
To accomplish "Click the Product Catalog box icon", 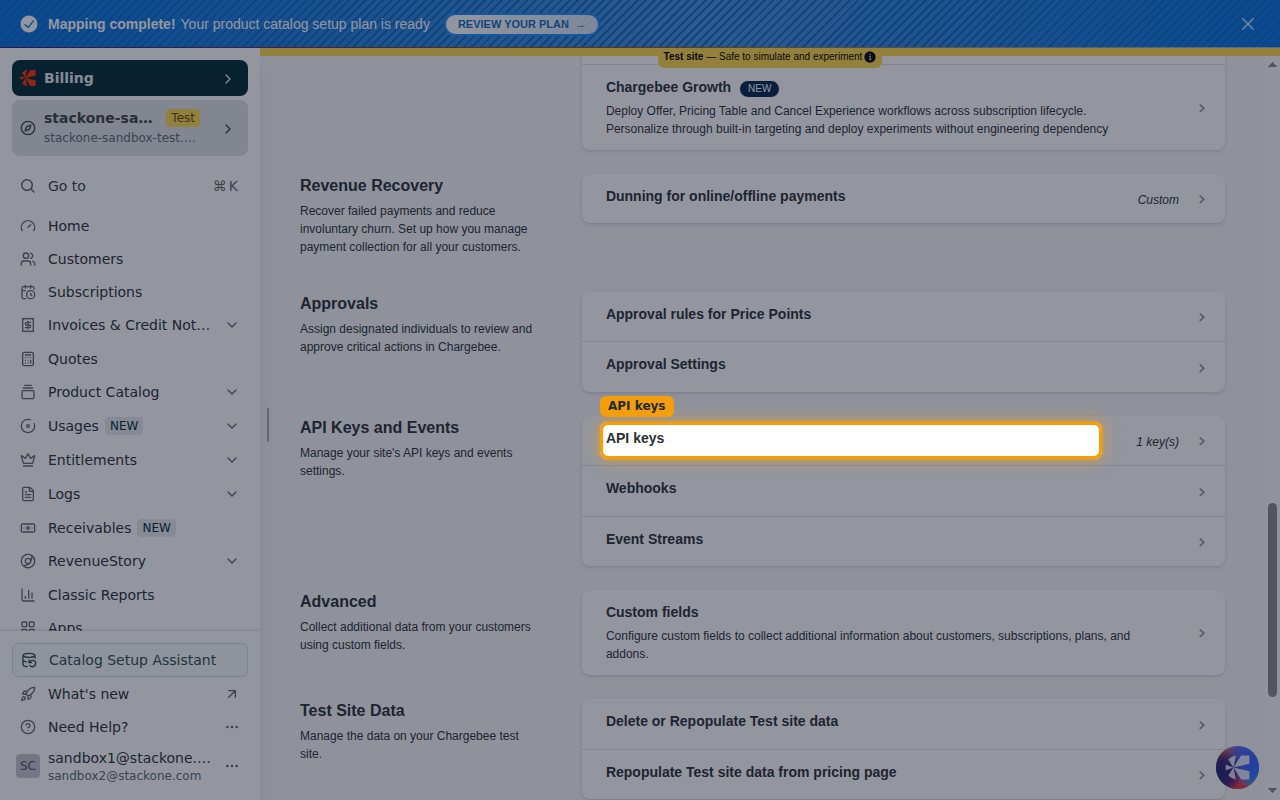I will [28, 392].
